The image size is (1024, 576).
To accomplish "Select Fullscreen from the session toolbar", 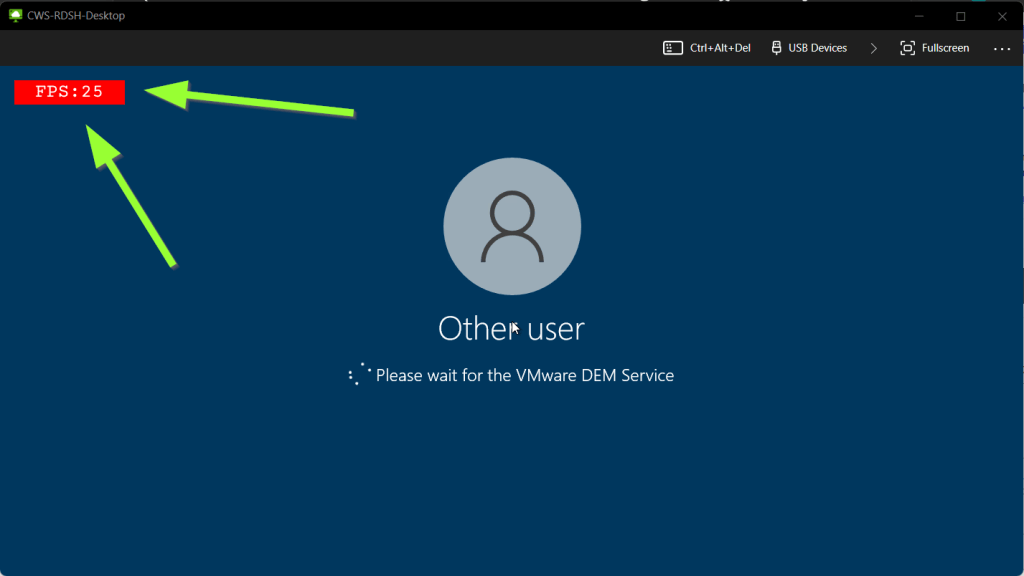I will (x=933, y=47).
